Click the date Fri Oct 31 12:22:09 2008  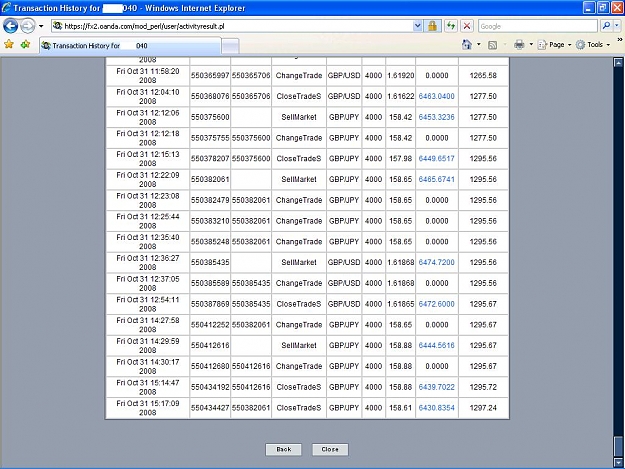click(x=148, y=179)
